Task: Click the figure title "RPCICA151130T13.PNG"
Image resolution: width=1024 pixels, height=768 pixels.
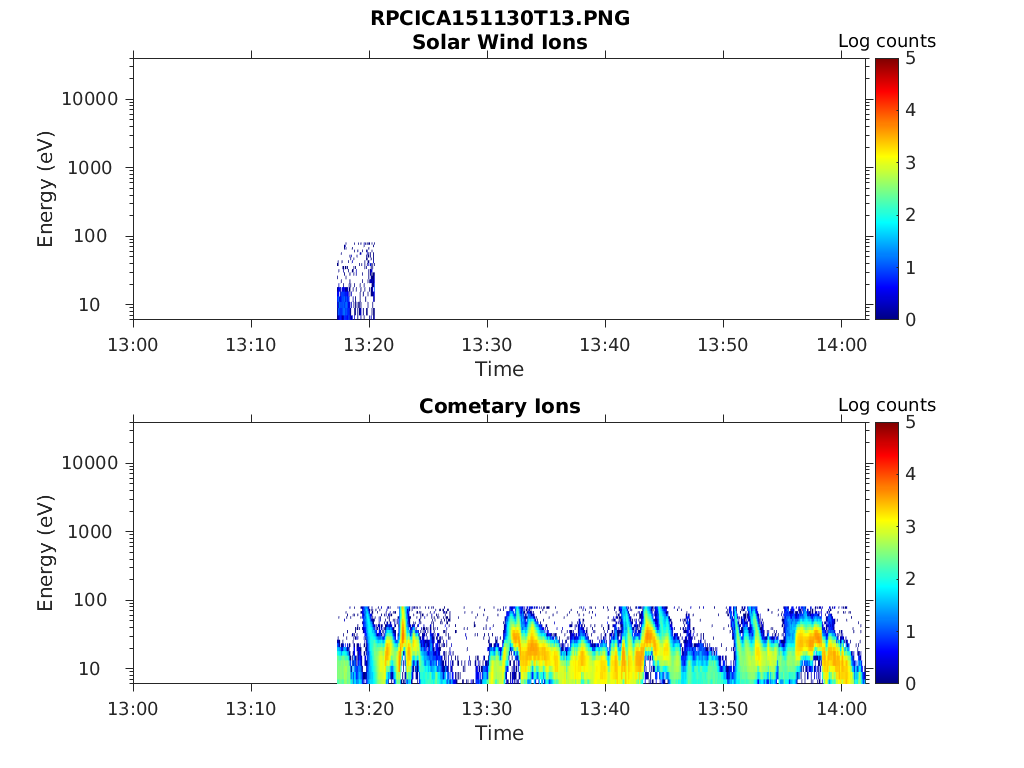Action: (x=500, y=18)
